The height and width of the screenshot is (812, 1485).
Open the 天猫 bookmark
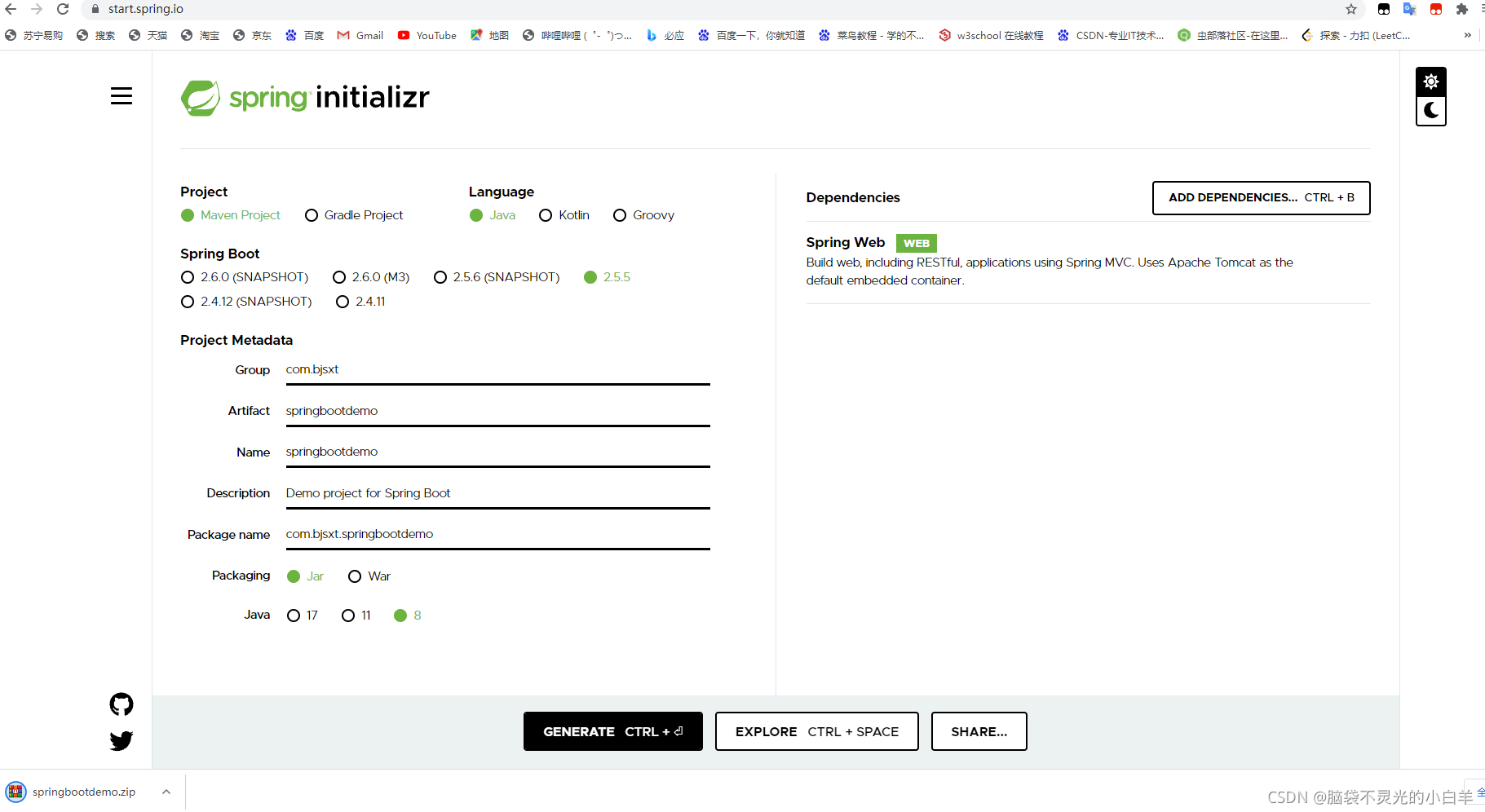point(148,35)
